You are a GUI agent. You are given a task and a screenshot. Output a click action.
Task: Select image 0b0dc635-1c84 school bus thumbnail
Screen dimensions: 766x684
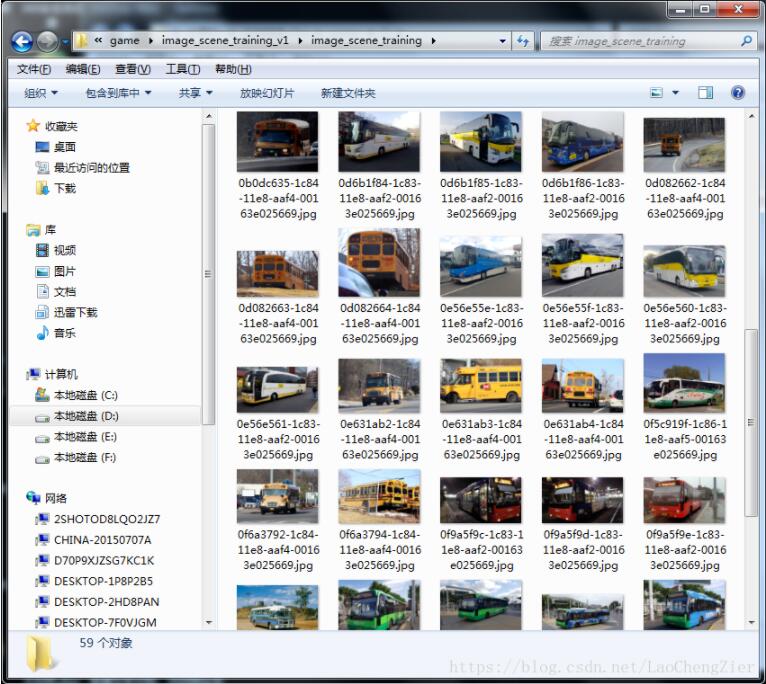pos(277,142)
